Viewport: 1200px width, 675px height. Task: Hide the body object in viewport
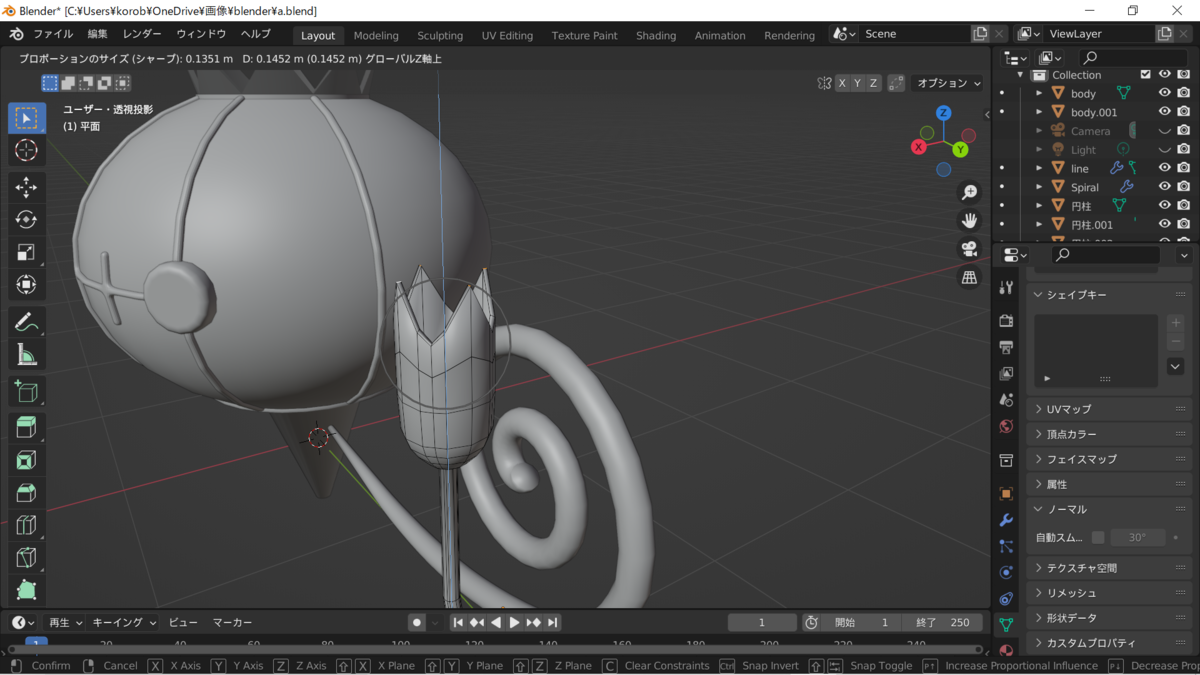(1164, 93)
